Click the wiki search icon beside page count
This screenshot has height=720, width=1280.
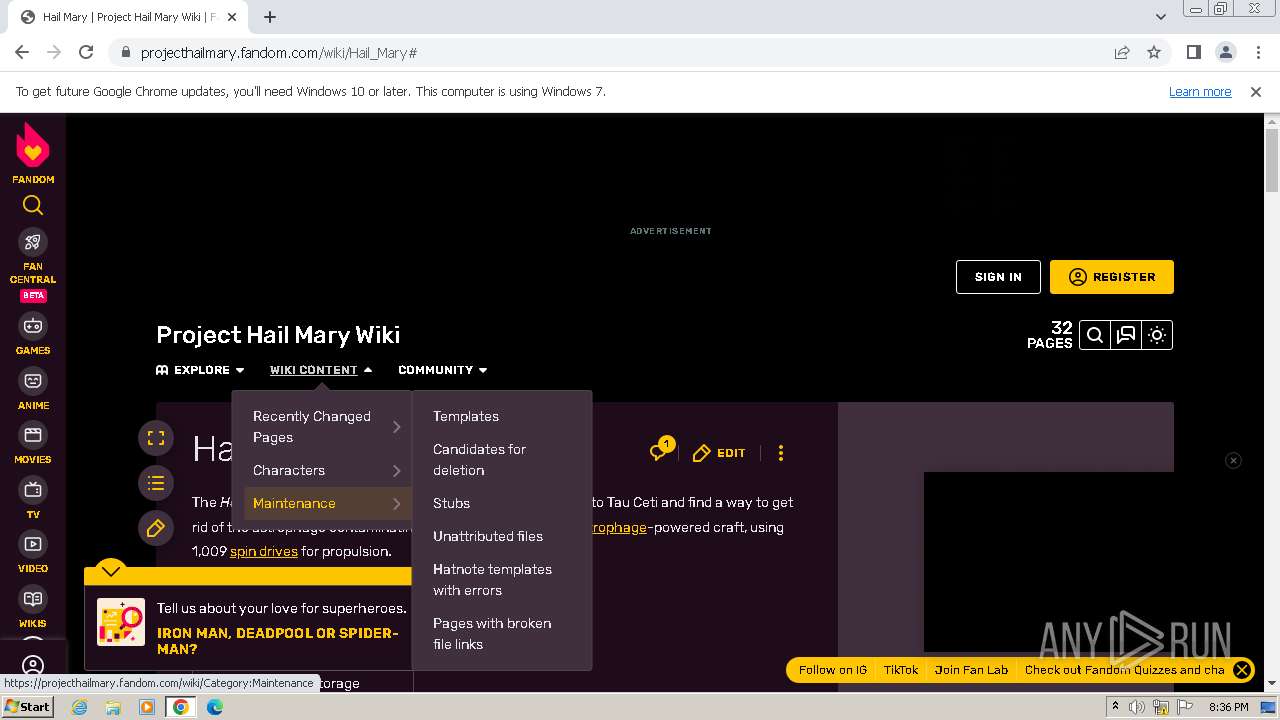click(x=1095, y=335)
